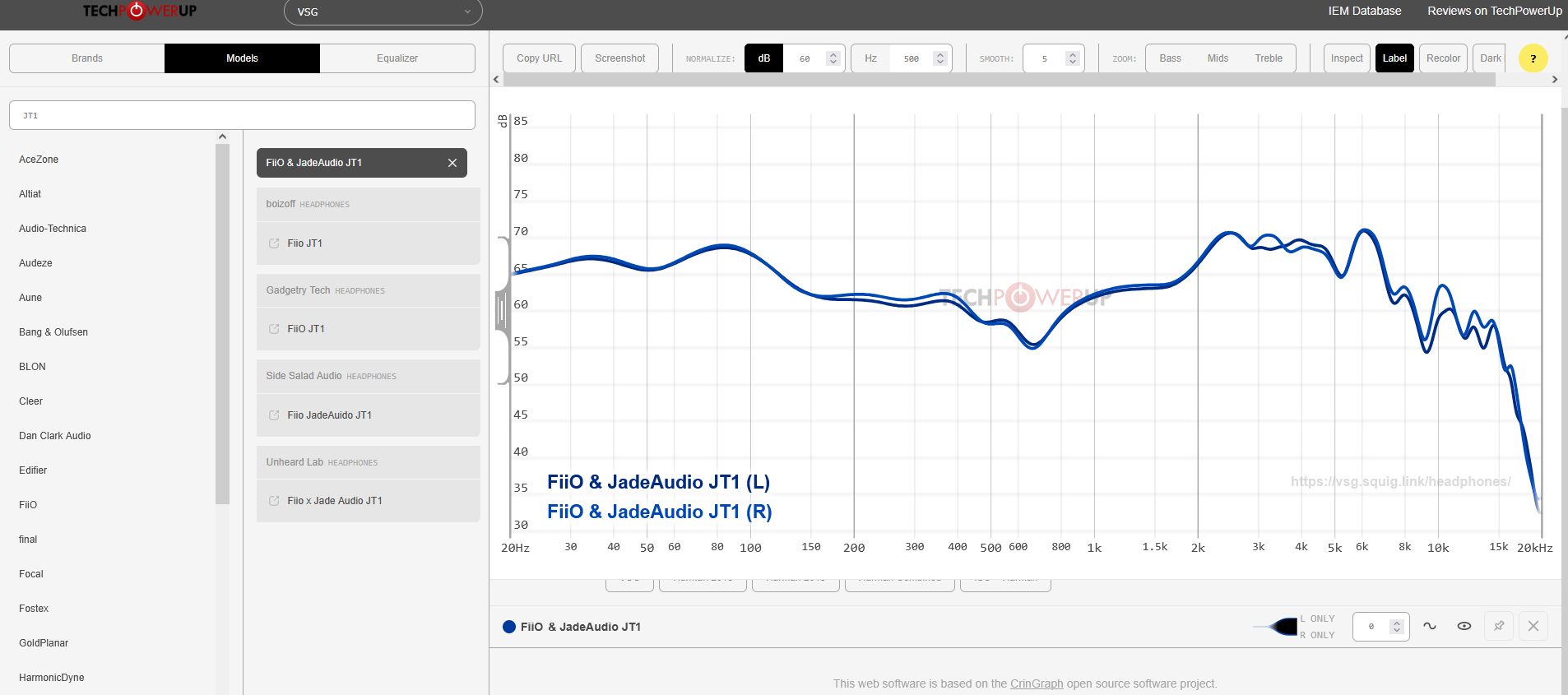1568x695 pixels.
Task: Open the yellow help question-mark button
Action: tap(1533, 58)
